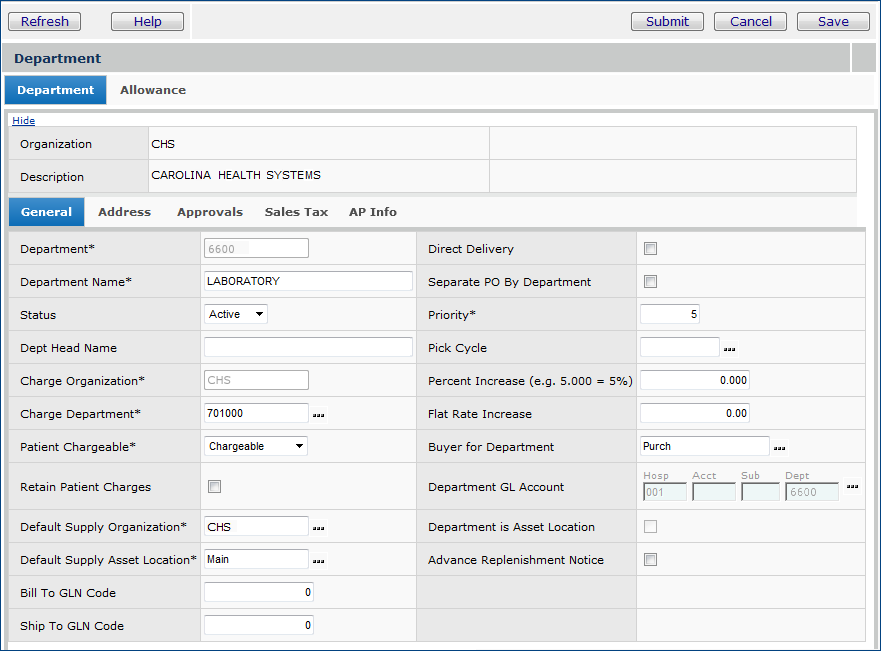Viewport: 881px width, 651px height.
Task: Expand the Patient Chargeable dropdown
Action: 256,447
